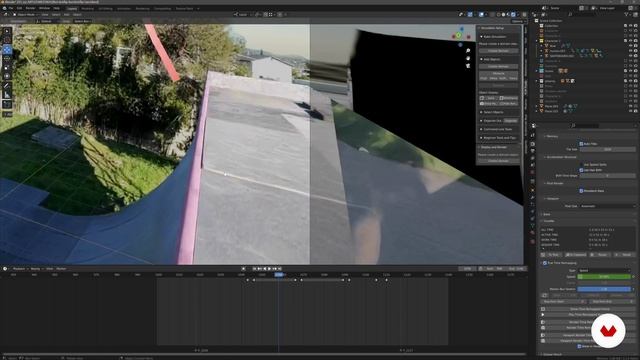The height and width of the screenshot is (360, 640).
Task: Click the blue Motion Blur Shutter slider
Action: point(604,289)
